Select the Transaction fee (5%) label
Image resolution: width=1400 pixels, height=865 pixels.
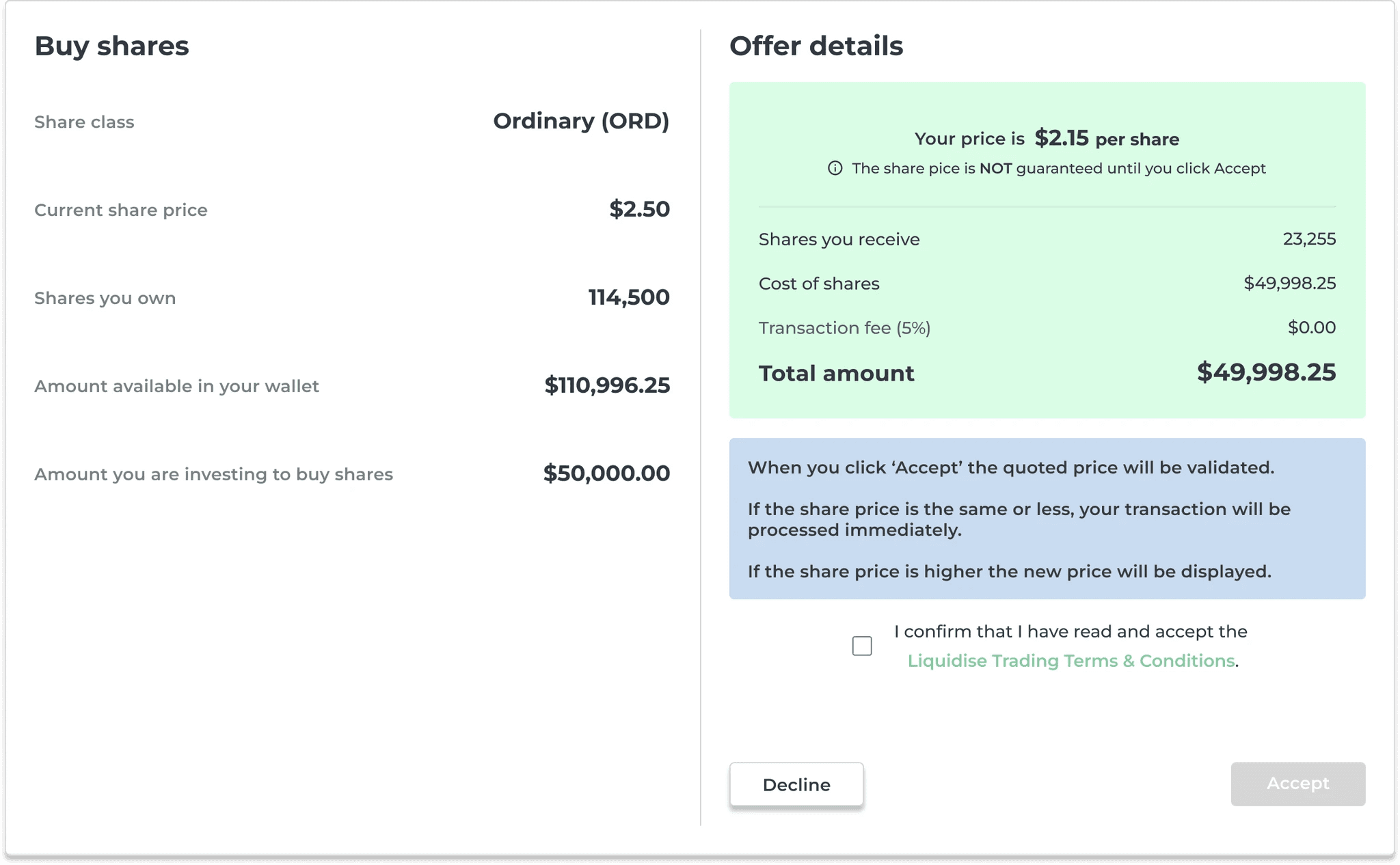[844, 328]
